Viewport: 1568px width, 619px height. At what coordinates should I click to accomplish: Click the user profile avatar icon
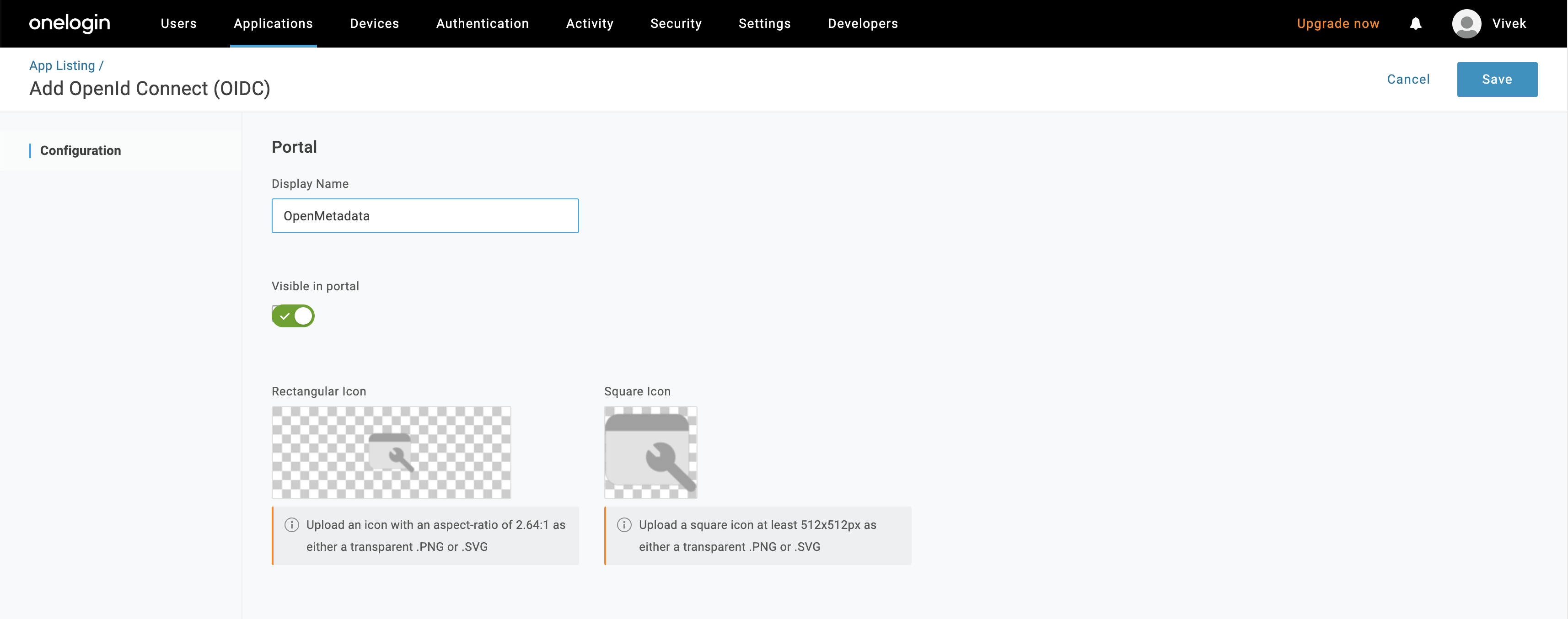(1465, 23)
